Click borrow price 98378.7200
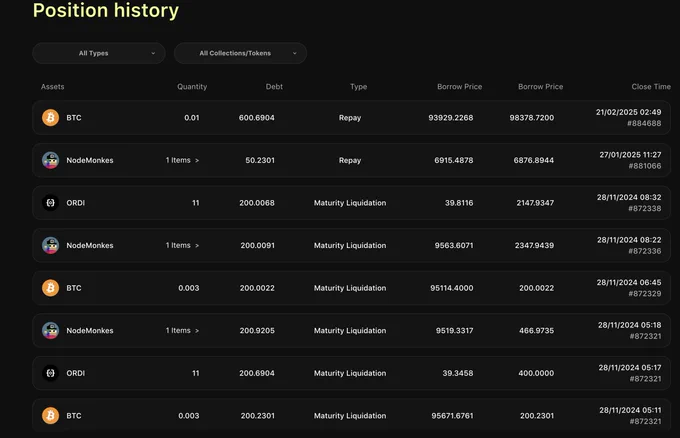Viewport: 680px width, 438px height. pos(532,118)
